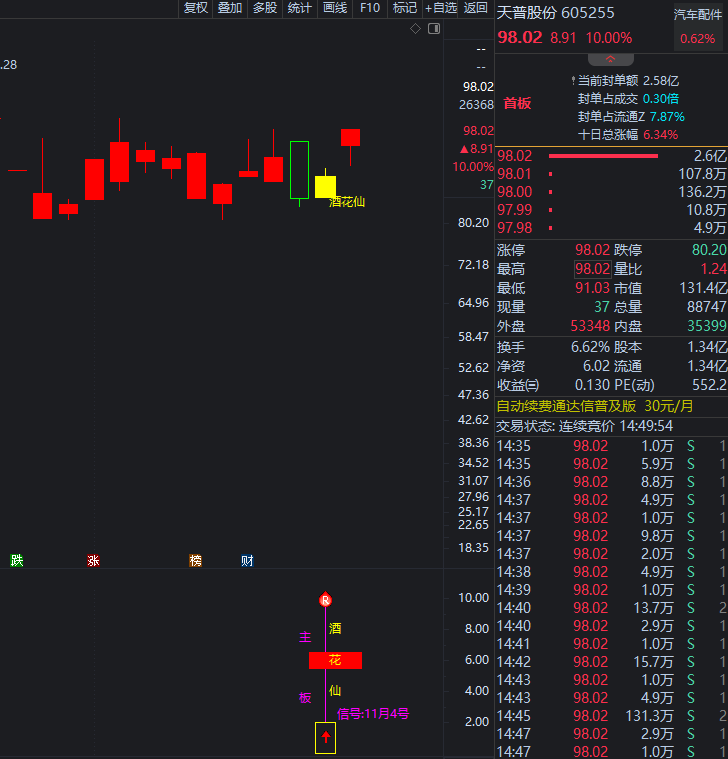Click the blue 财 marker icon
The width and height of the screenshot is (728, 759).
pyautogui.click(x=247, y=561)
